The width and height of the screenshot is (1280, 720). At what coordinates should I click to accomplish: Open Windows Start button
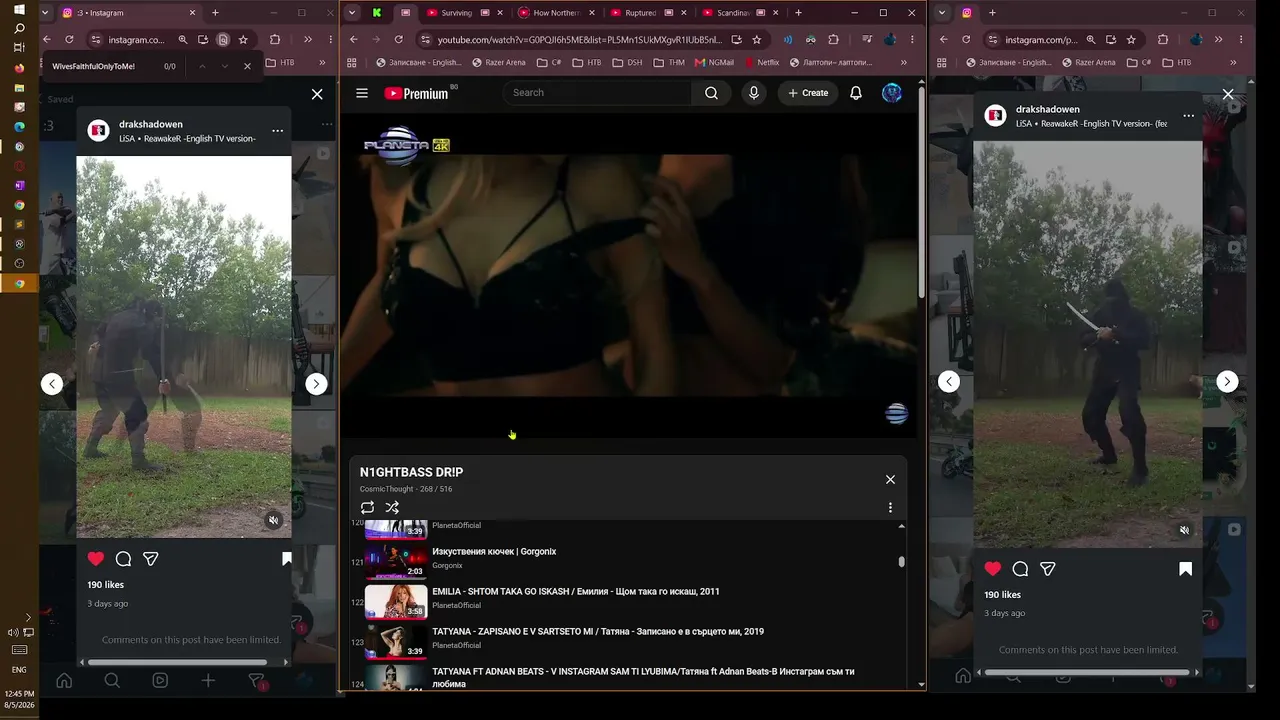pyautogui.click(x=19, y=9)
